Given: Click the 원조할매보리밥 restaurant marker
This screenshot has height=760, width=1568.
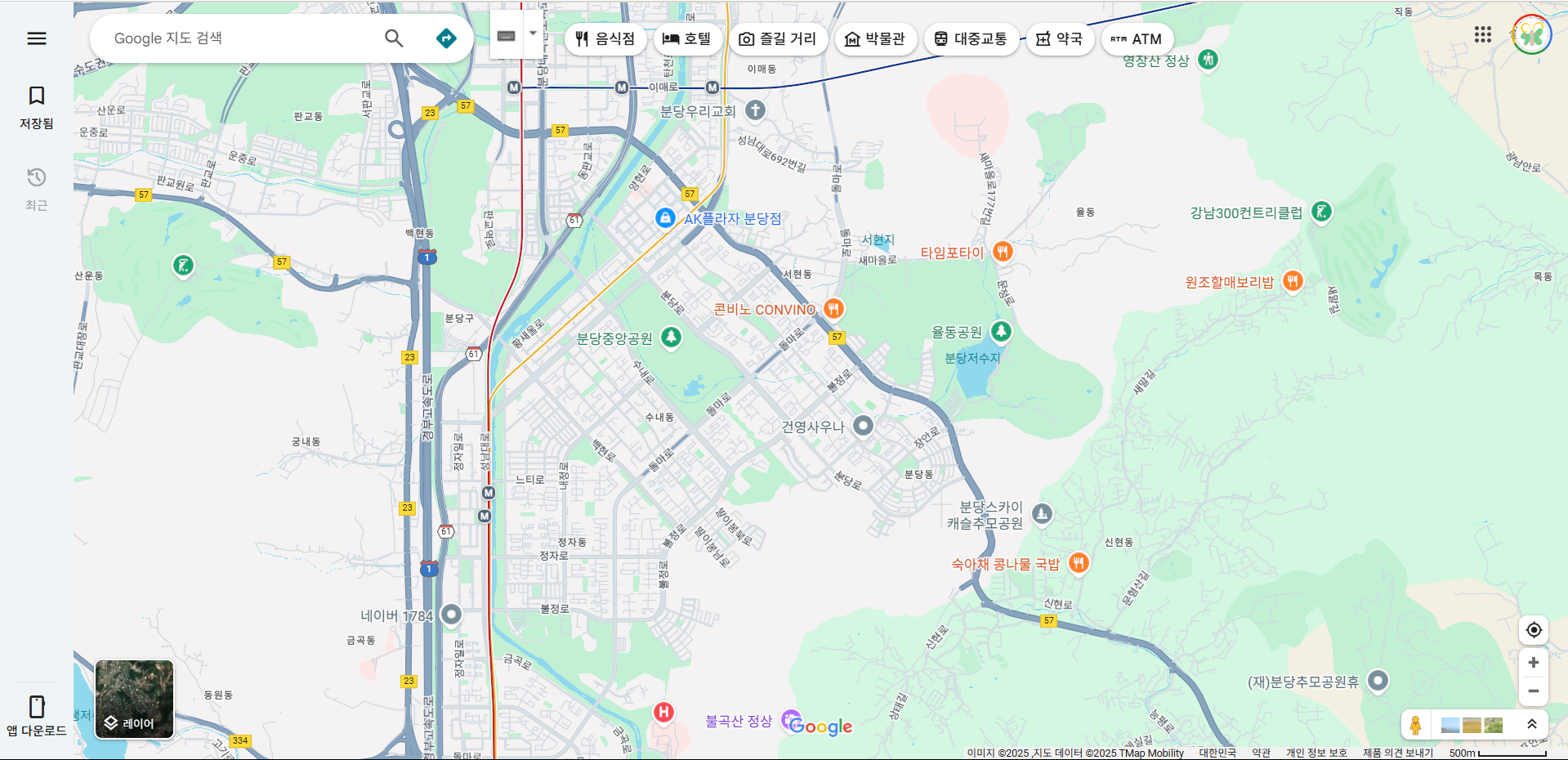Looking at the screenshot, I should click(x=1292, y=281).
